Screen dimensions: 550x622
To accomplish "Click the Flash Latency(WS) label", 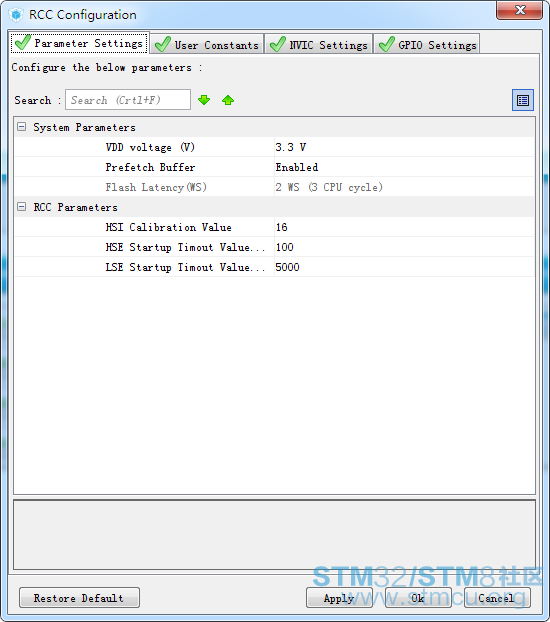I will (x=156, y=187).
